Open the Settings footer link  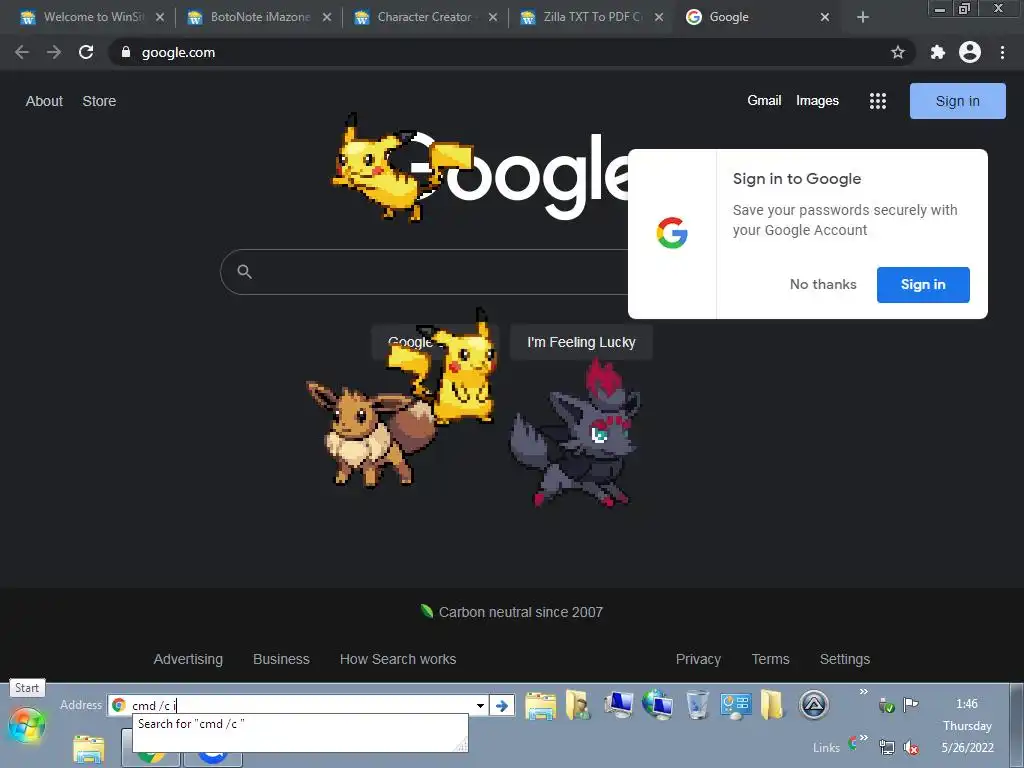844,660
